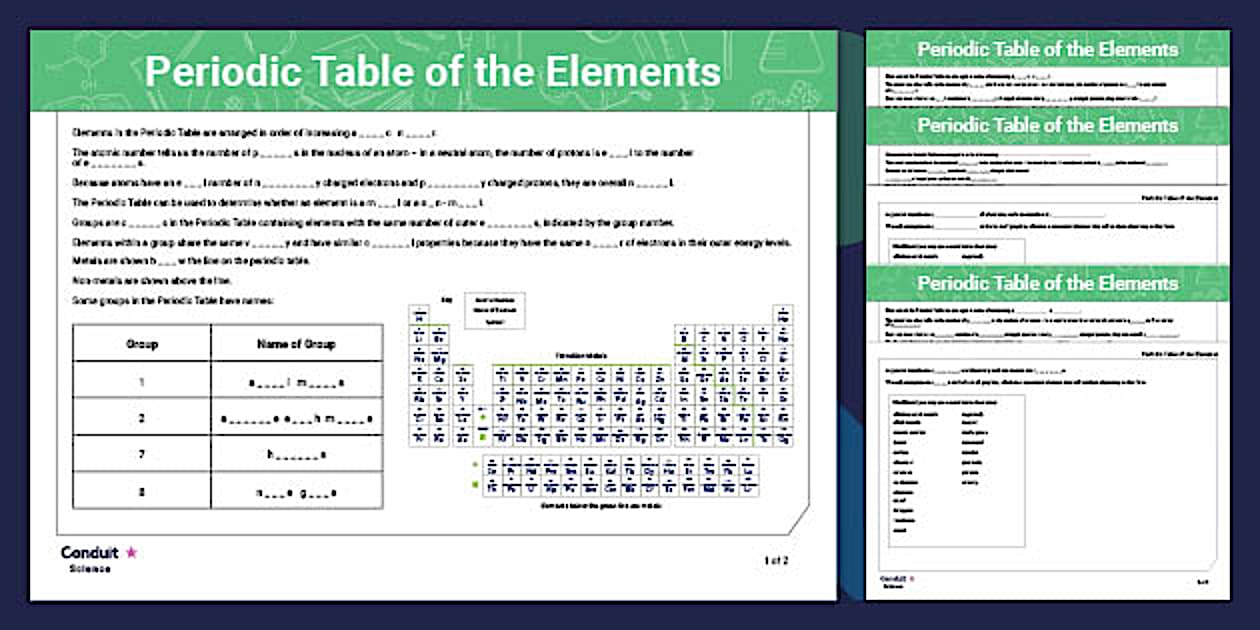The height and width of the screenshot is (630, 1260).
Task: Click the Transition Metals label in the table
Action: tap(582, 355)
